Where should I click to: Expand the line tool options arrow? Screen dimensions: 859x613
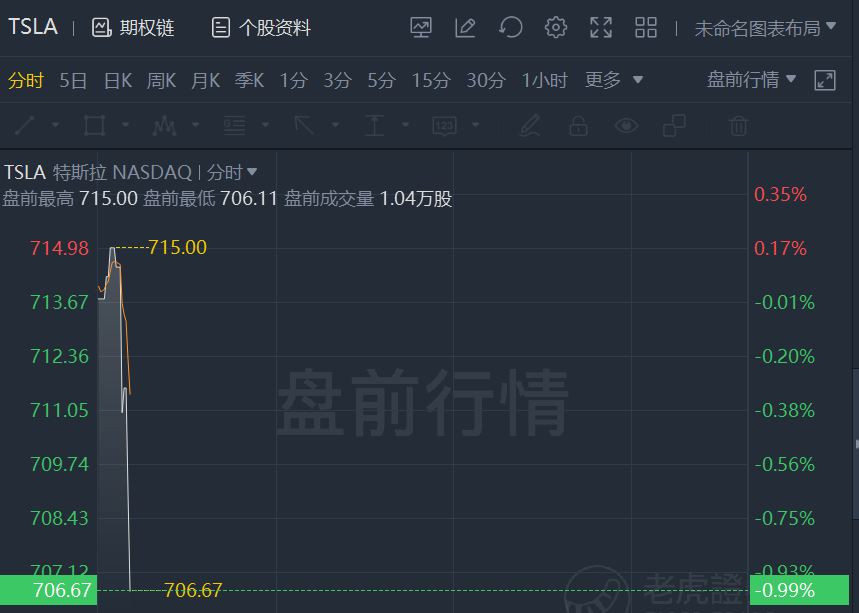(x=55, y=125)
